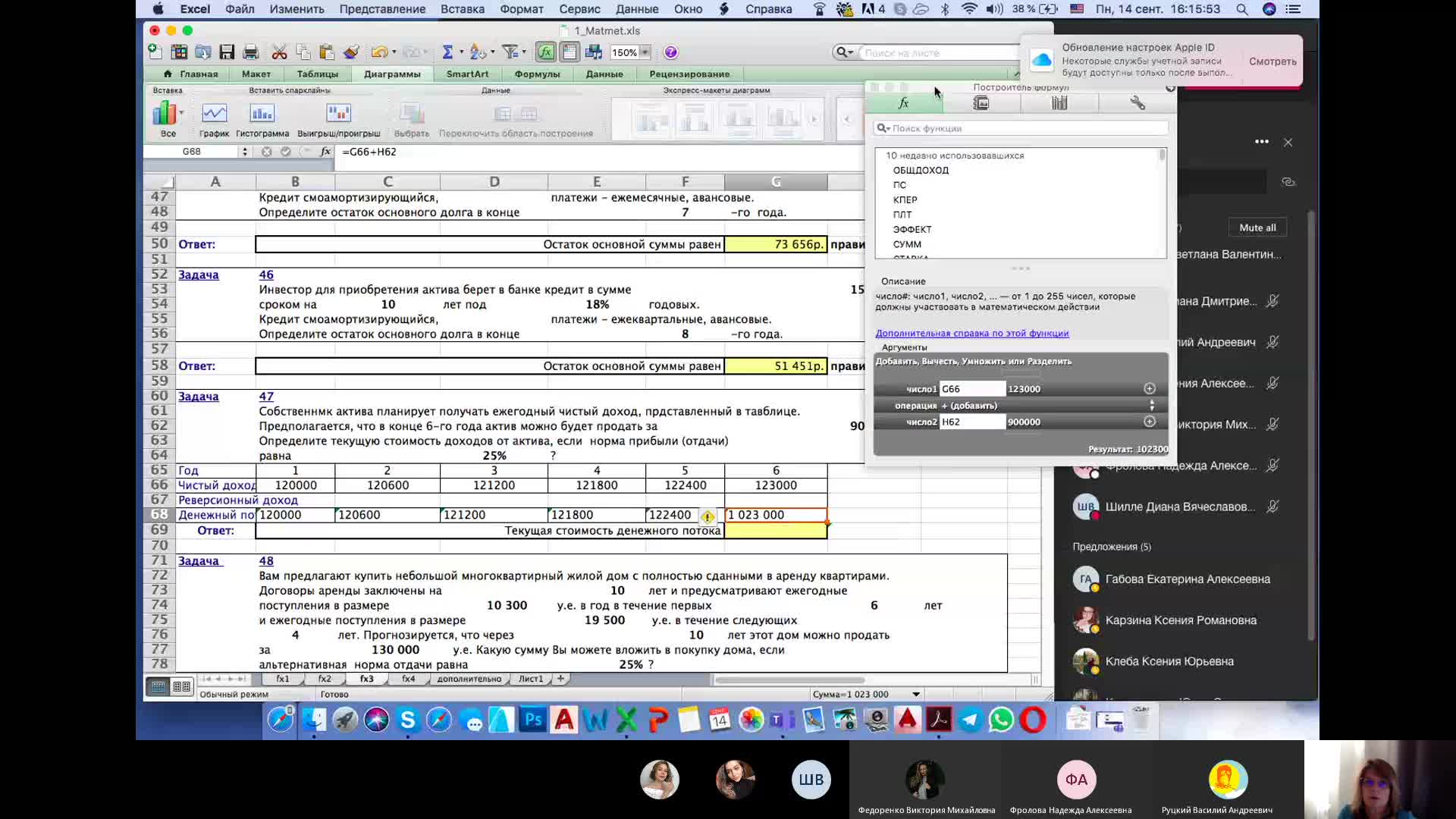Open the Сумма status bar dropdown arrow
This screenshot has width=1456, height=819.
click(916, 695)
